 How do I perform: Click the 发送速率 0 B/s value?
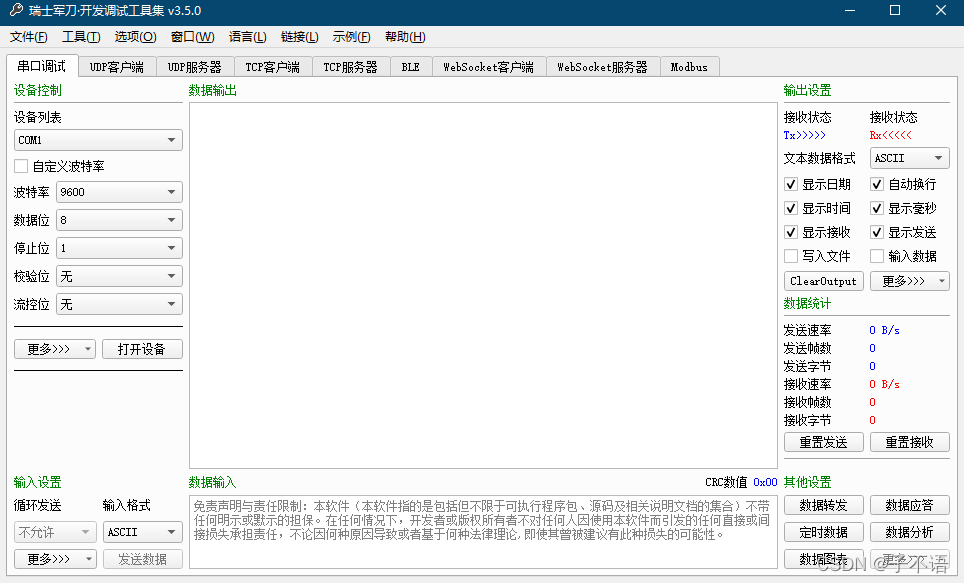[884, 330]
